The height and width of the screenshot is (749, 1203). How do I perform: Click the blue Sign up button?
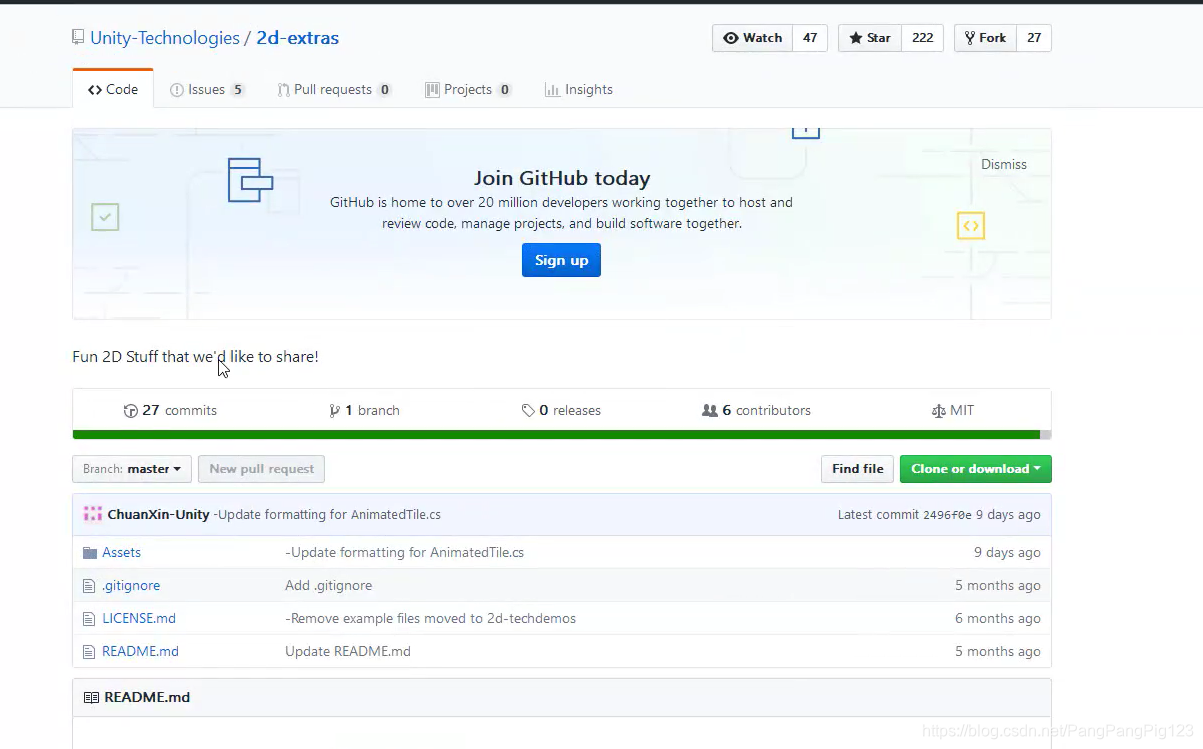tap(561, 260)
